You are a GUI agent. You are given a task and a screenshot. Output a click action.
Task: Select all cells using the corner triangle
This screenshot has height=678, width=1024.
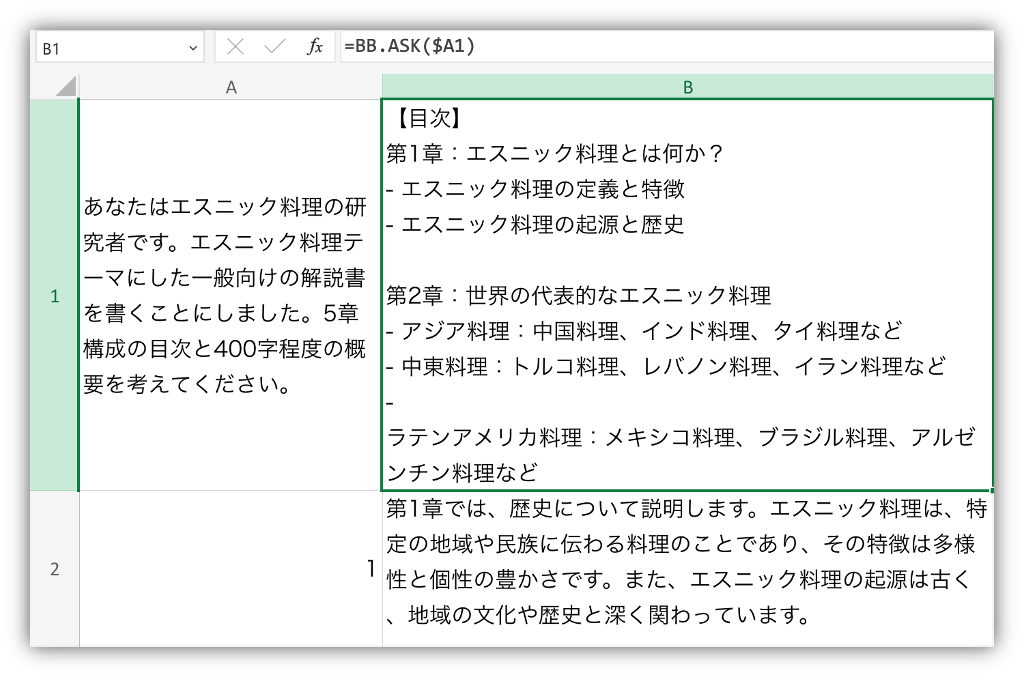(x=65, y=86)
